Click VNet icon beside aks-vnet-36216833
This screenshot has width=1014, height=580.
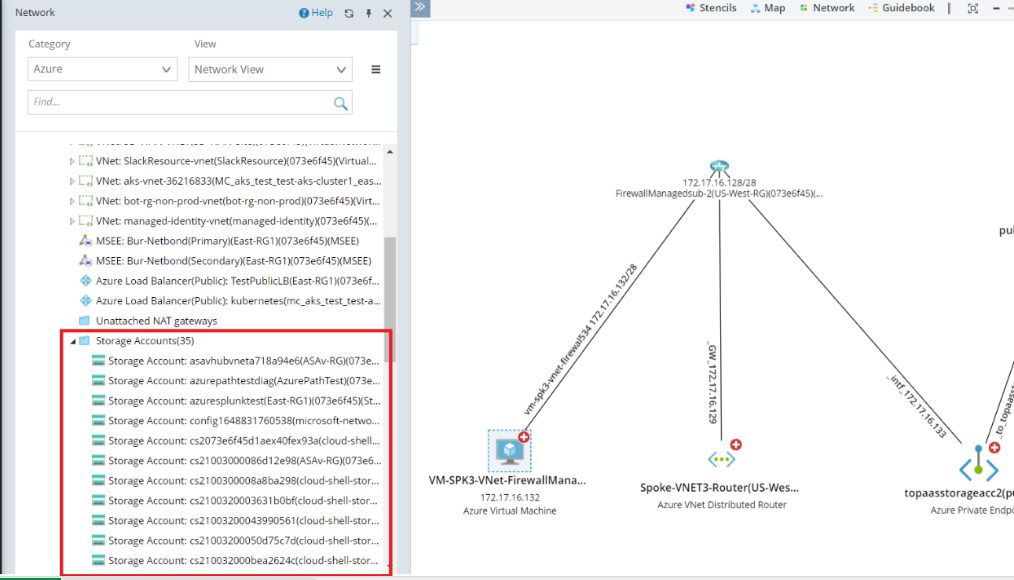(85, 181)
